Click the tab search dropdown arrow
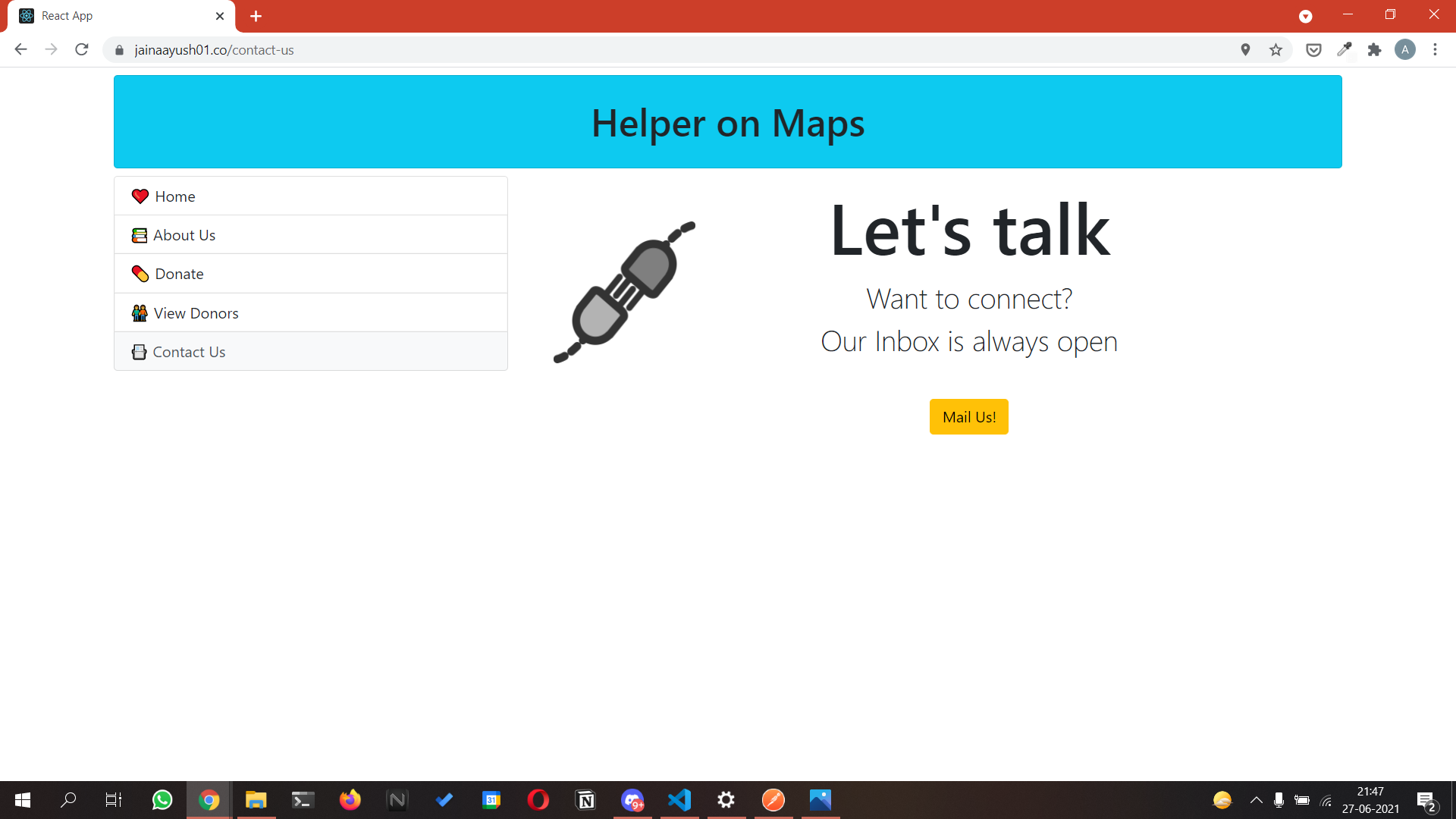Viewport: 1456px width, 819px height. click(1305, 16)
